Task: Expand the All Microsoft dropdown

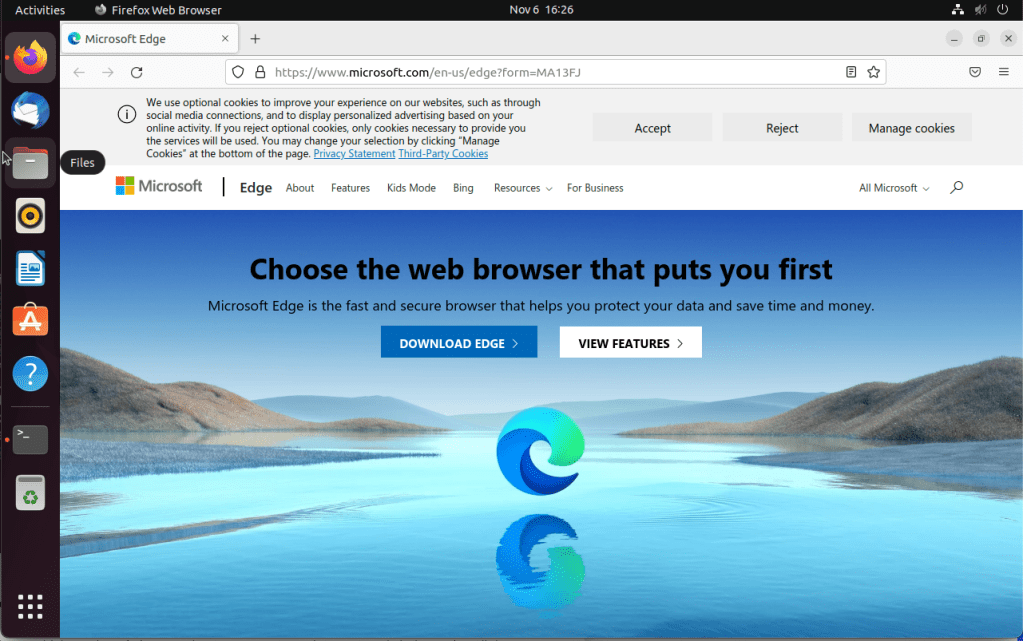Action: pyautogui.click(x=893, y=188)
